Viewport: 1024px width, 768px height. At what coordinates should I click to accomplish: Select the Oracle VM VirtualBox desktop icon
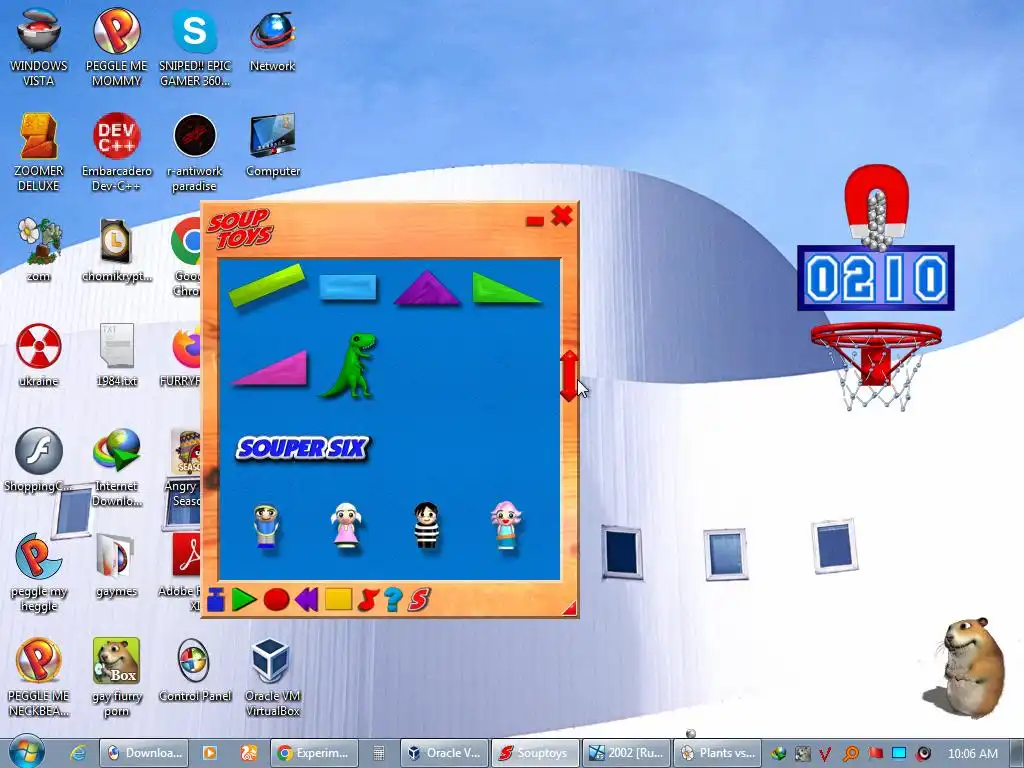coord(272,677)
